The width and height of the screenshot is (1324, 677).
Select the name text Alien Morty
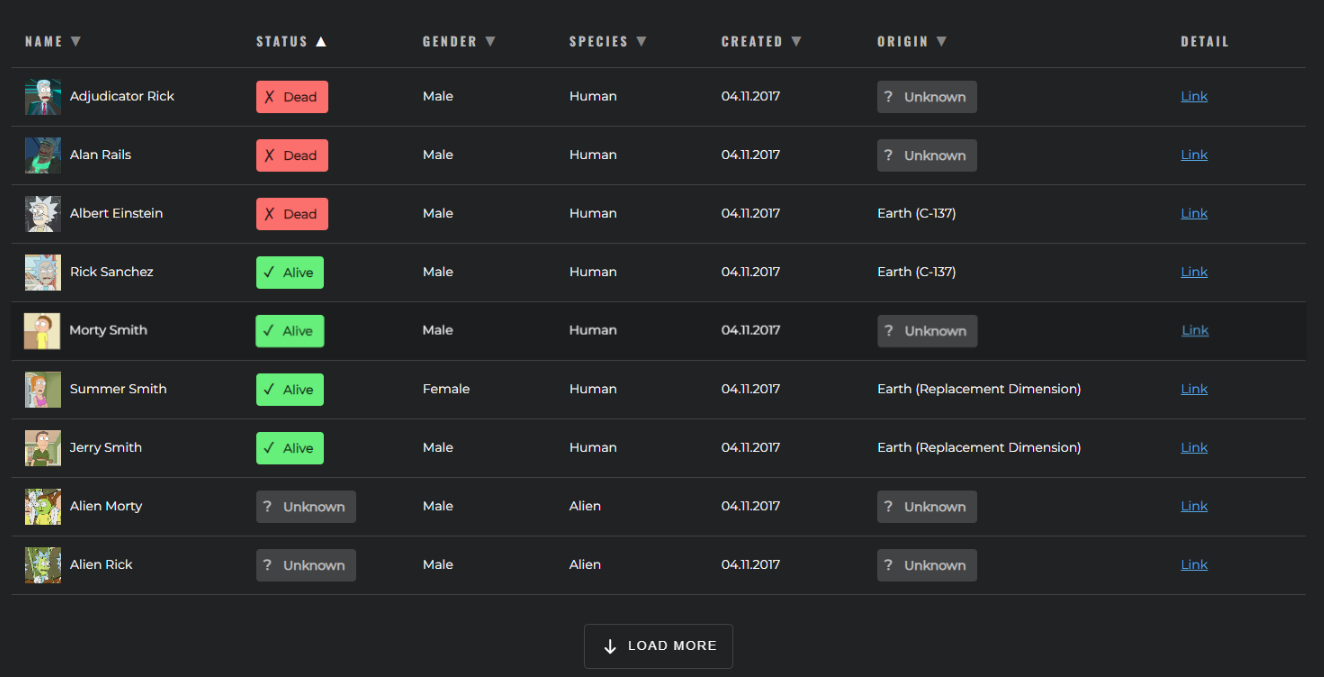tap(106, 506)
